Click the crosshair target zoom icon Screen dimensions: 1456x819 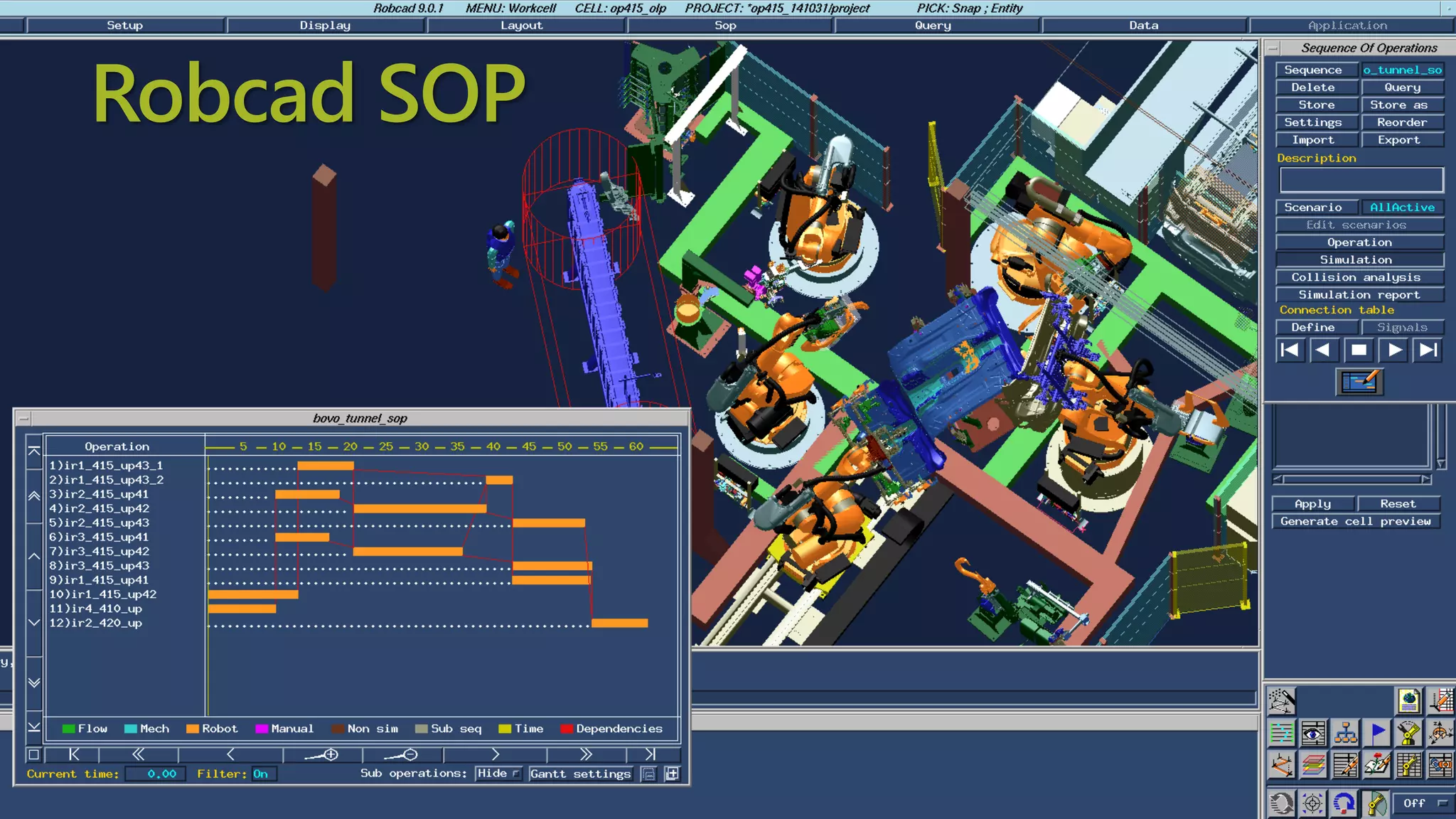pos(1313,803)
